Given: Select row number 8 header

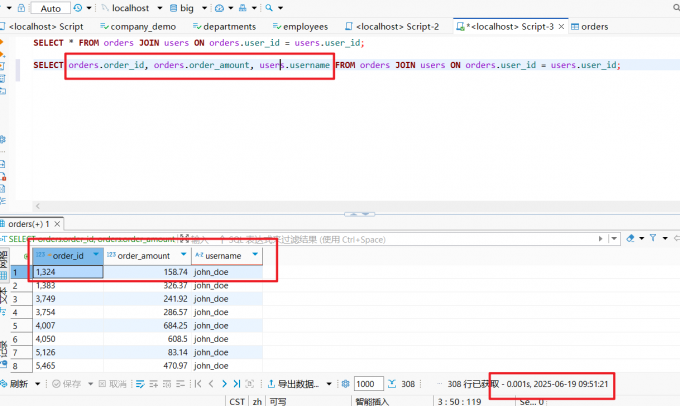Looking at the screenshot, I should point(21,366).
